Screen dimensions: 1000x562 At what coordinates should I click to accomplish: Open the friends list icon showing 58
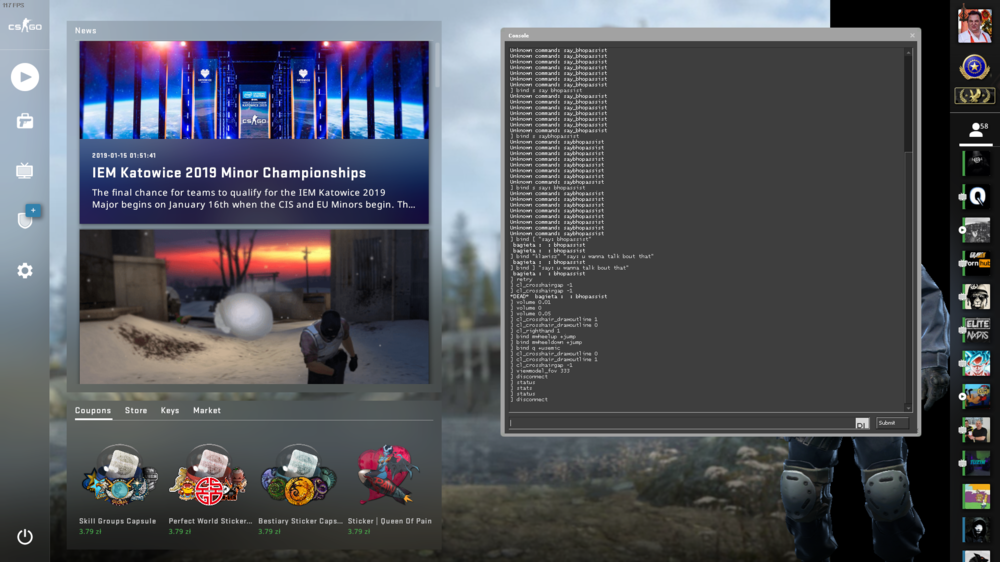[976, 131]
